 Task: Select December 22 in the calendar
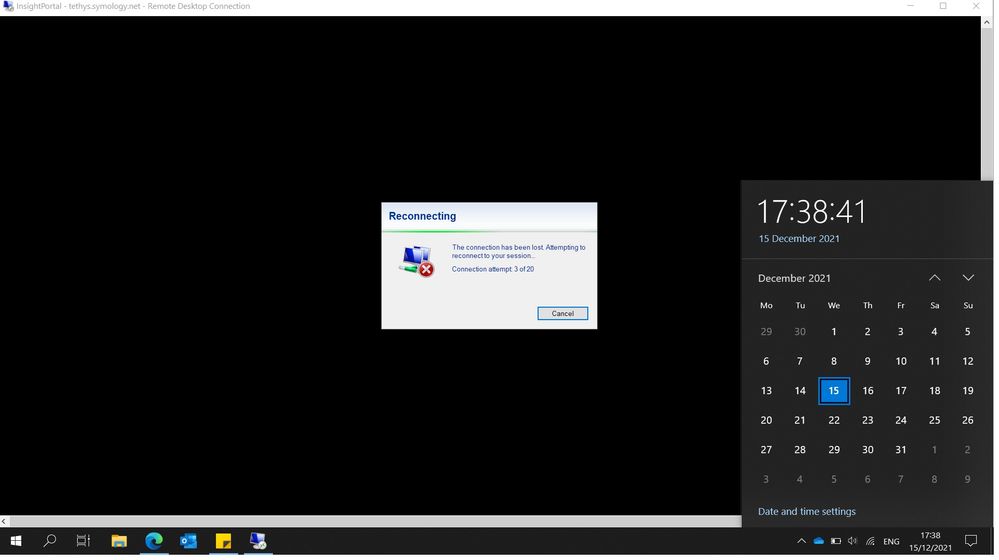[834, 420]
